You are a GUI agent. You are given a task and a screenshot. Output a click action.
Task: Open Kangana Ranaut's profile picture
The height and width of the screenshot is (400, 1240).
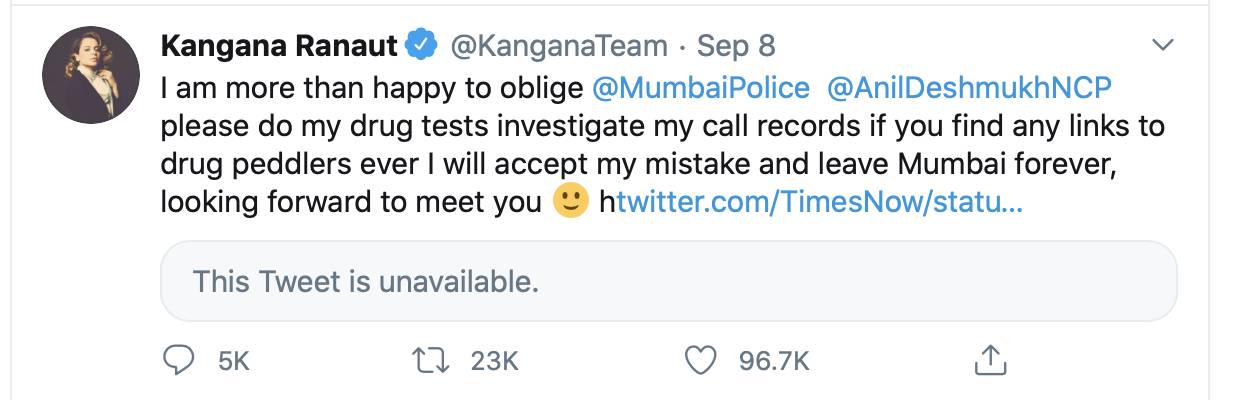[90, 75]
